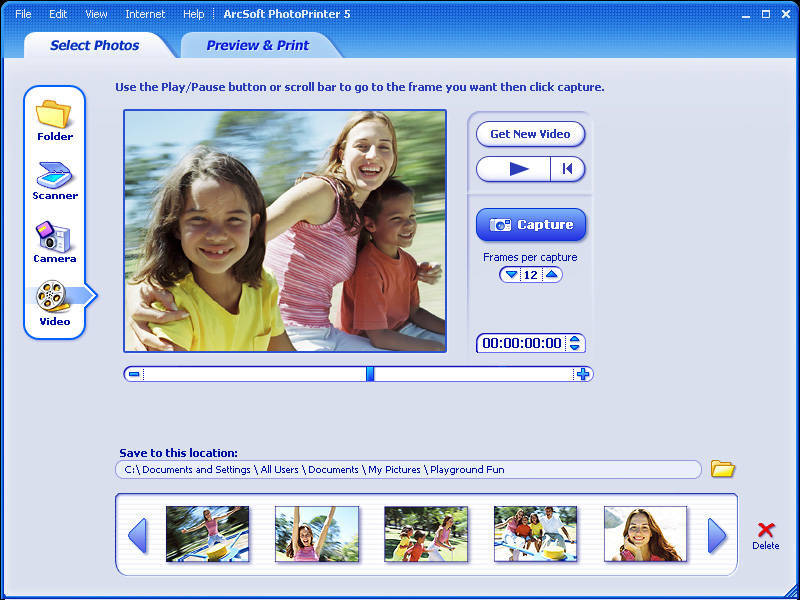Click the timecode field 00:00:00:00
Image resolution: width=800 pixels, height=600 pixels.
[521, 343]
